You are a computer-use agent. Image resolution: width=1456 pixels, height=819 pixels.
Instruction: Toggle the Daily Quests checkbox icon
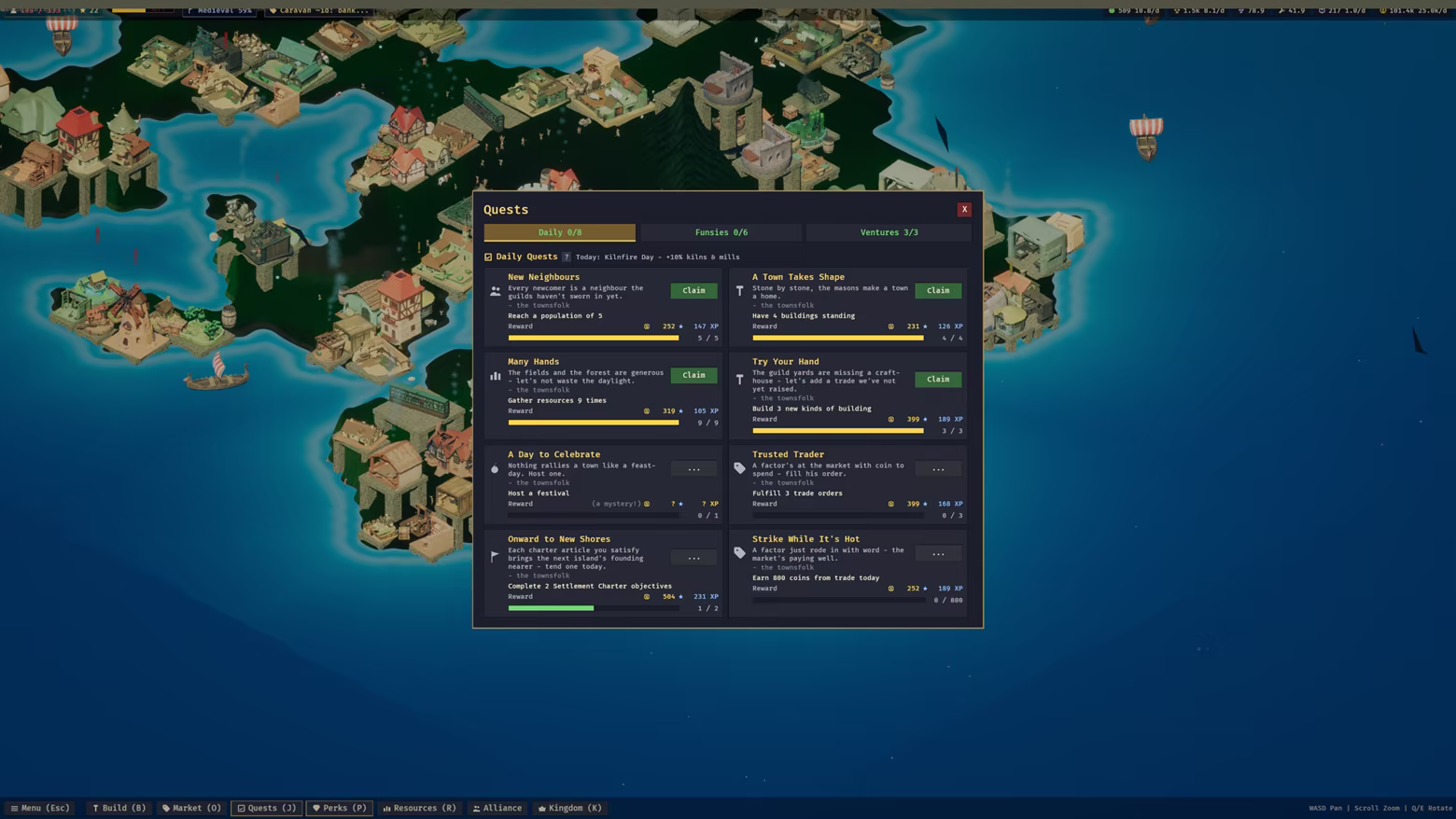[488, 257]
